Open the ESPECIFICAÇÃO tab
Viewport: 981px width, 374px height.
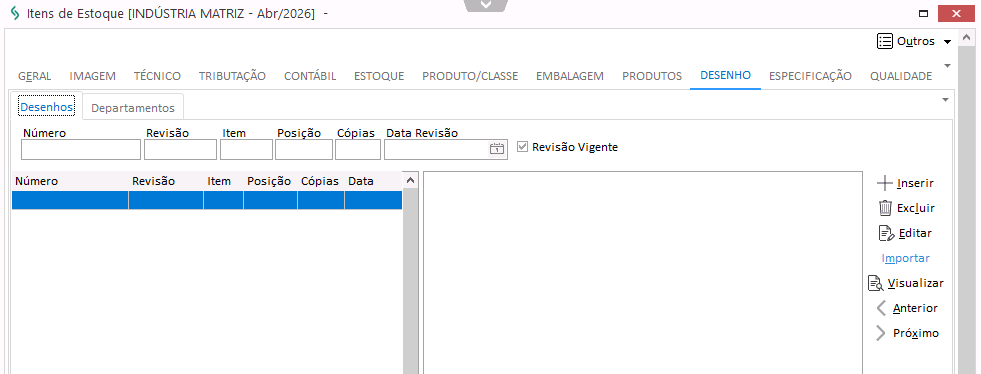pos(810,76)
